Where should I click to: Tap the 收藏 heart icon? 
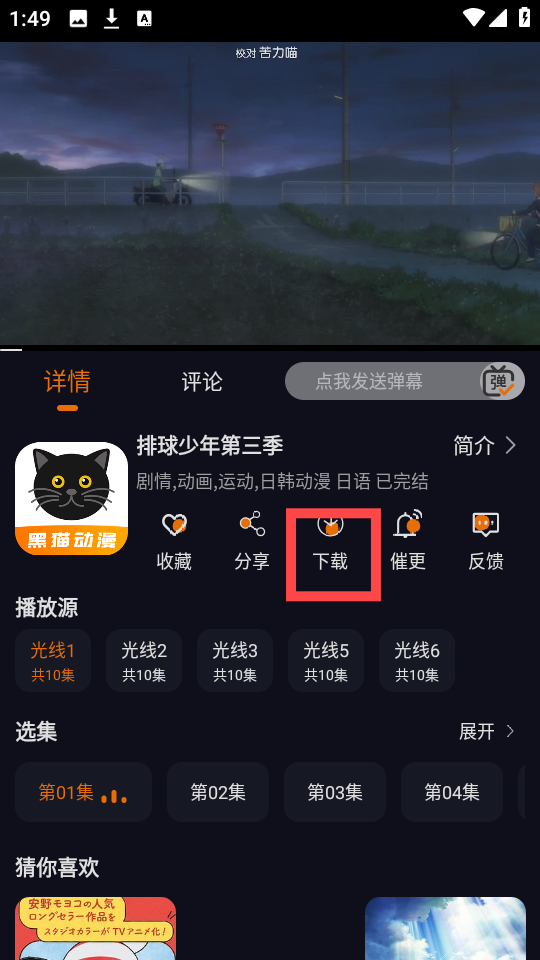click(x=174, y=525)
